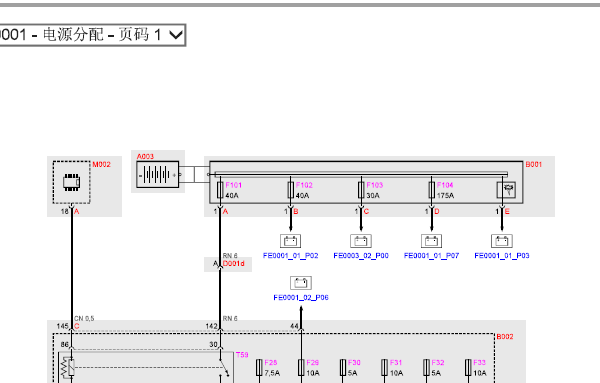The width and height of the screenshot is (600, 383).
Task: Click the F101 fuse label
Action: click(234, 185)
